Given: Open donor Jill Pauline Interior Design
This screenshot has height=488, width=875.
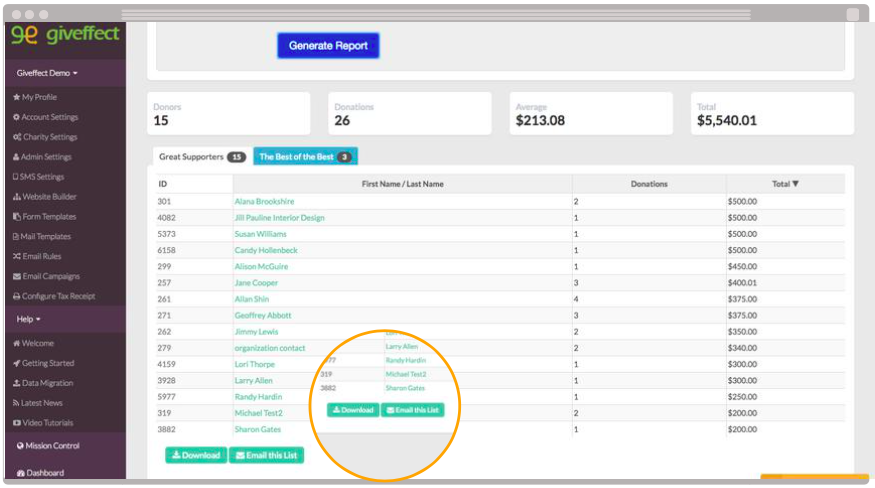Looking at the screenshot, I should [279, 218].
